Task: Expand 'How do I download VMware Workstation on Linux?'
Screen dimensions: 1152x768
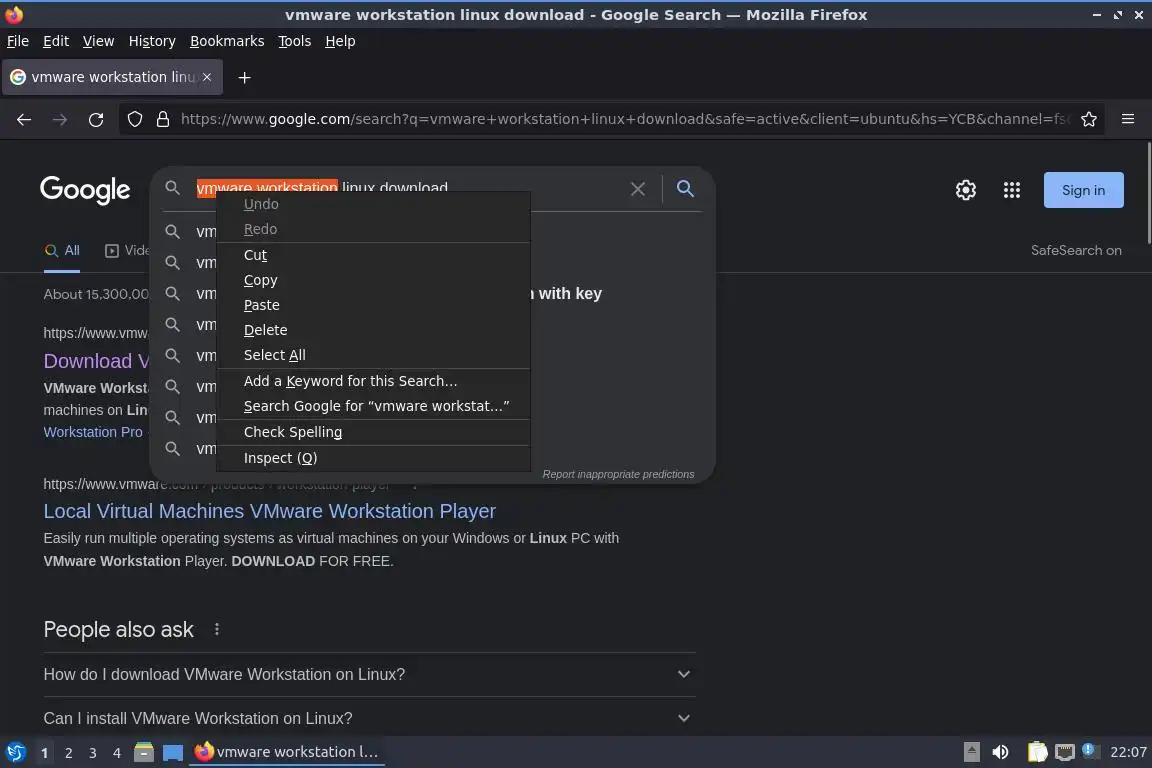Action: coord(370,674)
